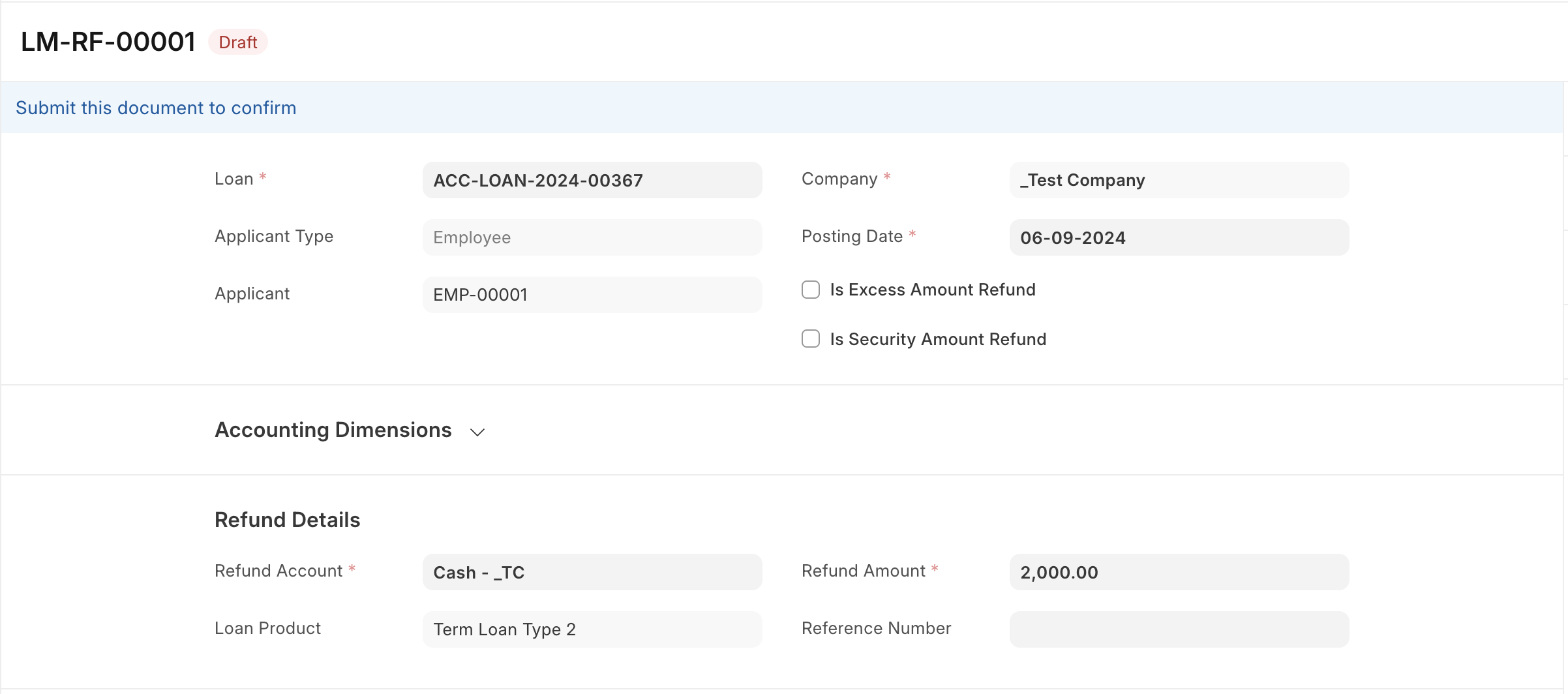Expand the Accounting Dimensions chevron
Screen dimensions: 1568x694
click(x=477, y=432)
